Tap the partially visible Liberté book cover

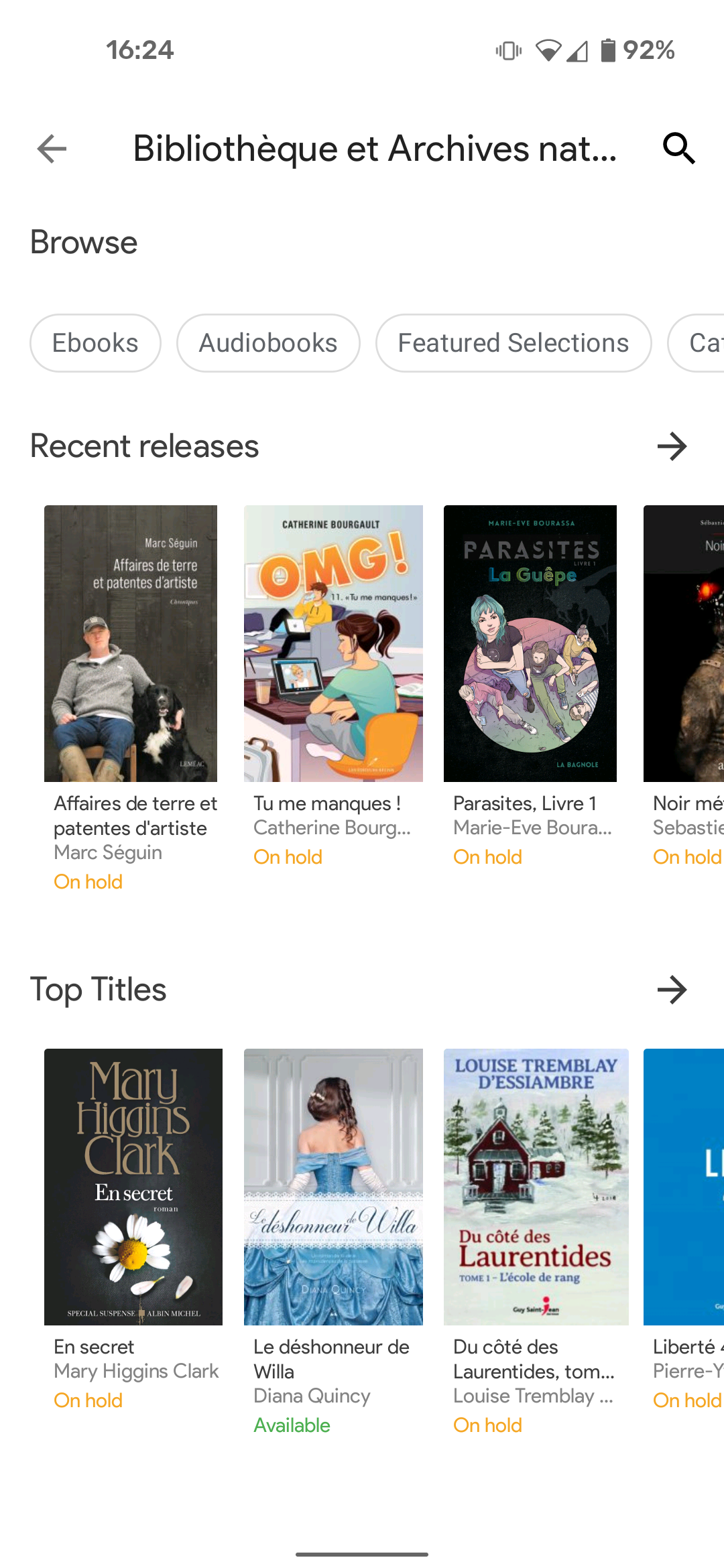tap(684, 1187)
